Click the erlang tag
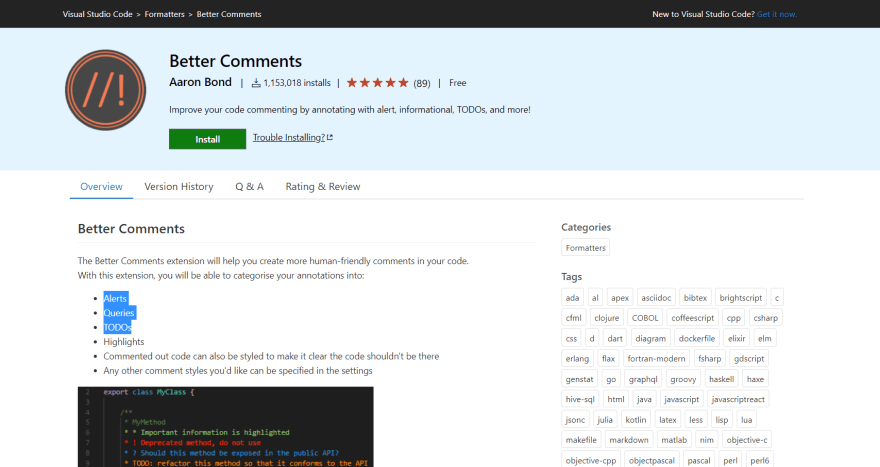880x467 pixels. [x=577, y=359]
